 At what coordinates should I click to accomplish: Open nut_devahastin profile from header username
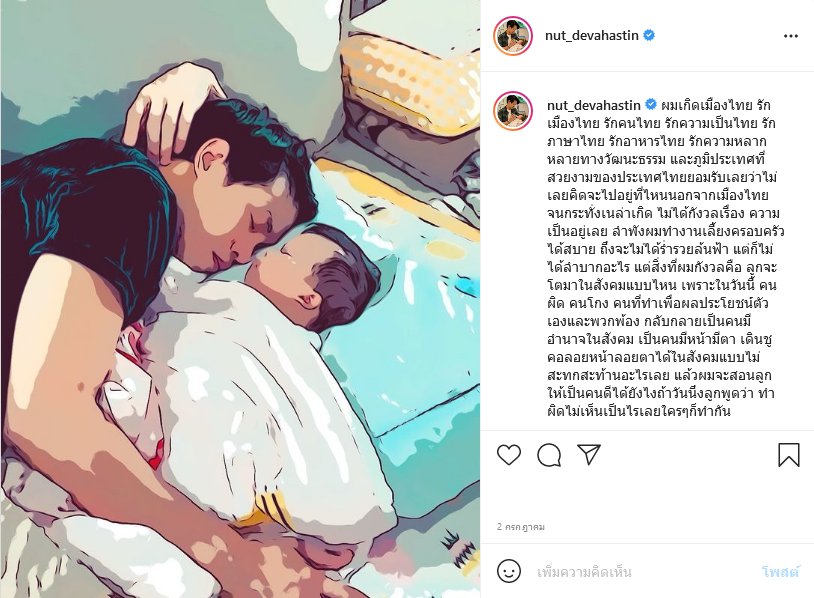[591, 35]
